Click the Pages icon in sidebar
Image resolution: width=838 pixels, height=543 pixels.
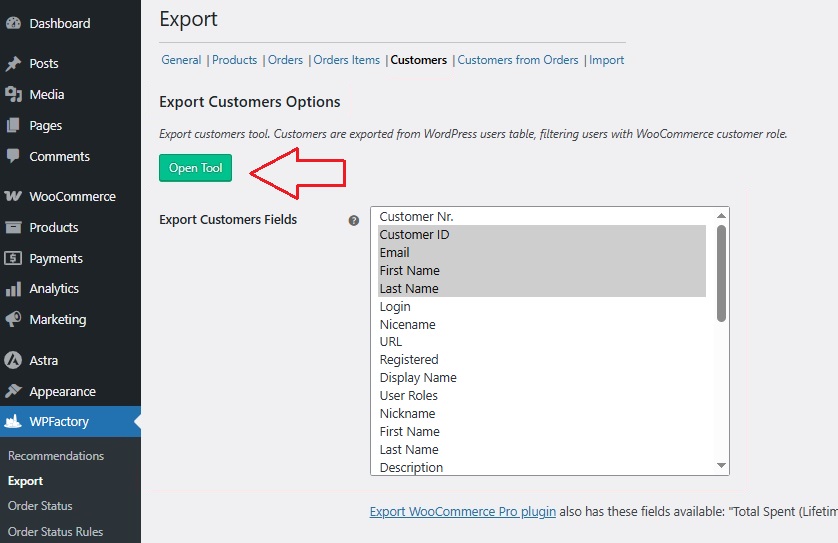pos(13,126)
